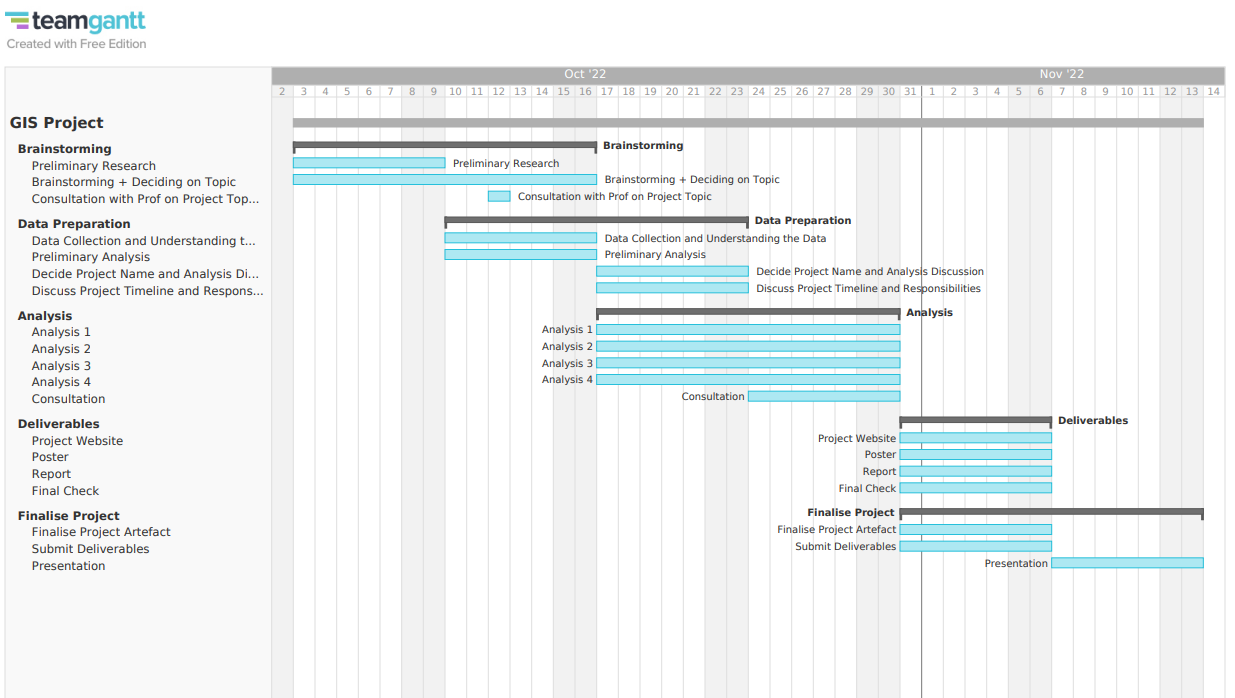
Task: Click Project Website in the sidebar list
Action: click(77, 441)
